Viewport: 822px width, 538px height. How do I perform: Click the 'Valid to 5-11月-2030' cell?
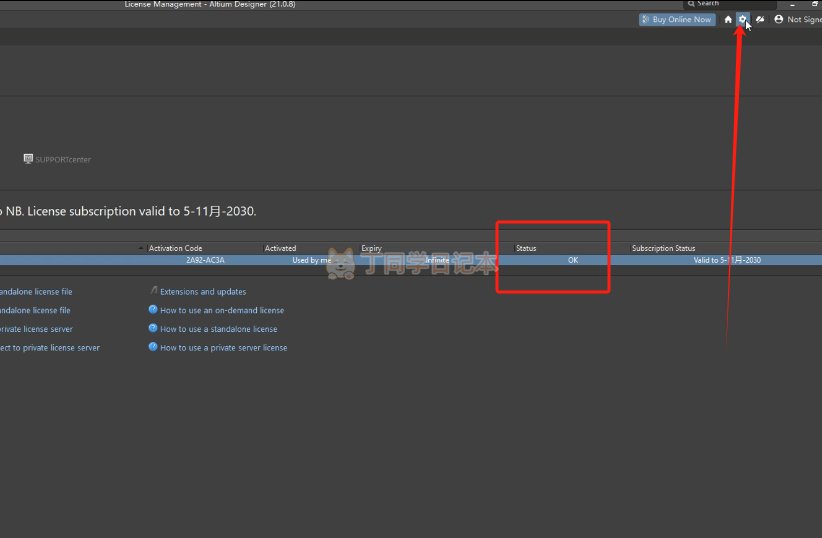tap(727, 260)
